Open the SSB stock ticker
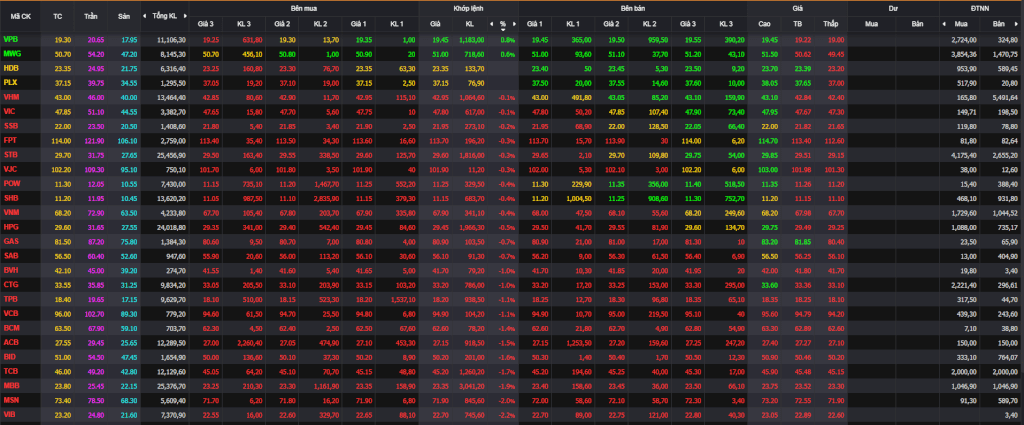 [x=10, y=125]
